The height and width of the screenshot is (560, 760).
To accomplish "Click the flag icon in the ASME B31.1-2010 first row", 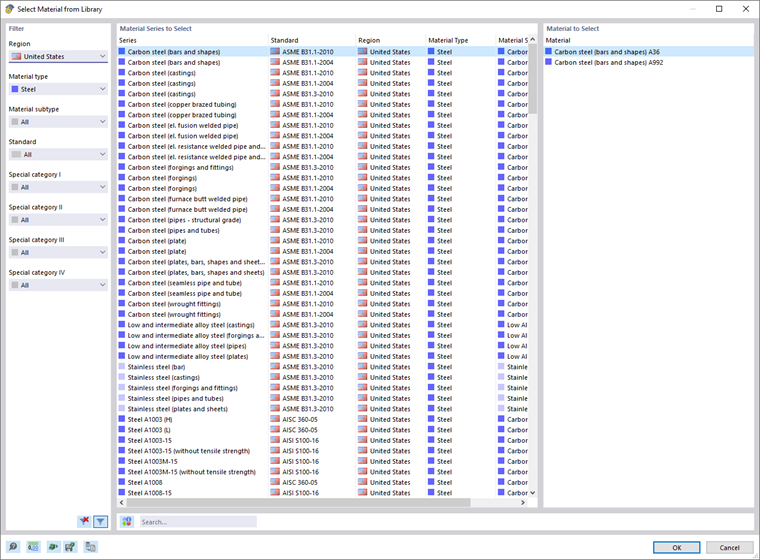I will pos(275,51).
